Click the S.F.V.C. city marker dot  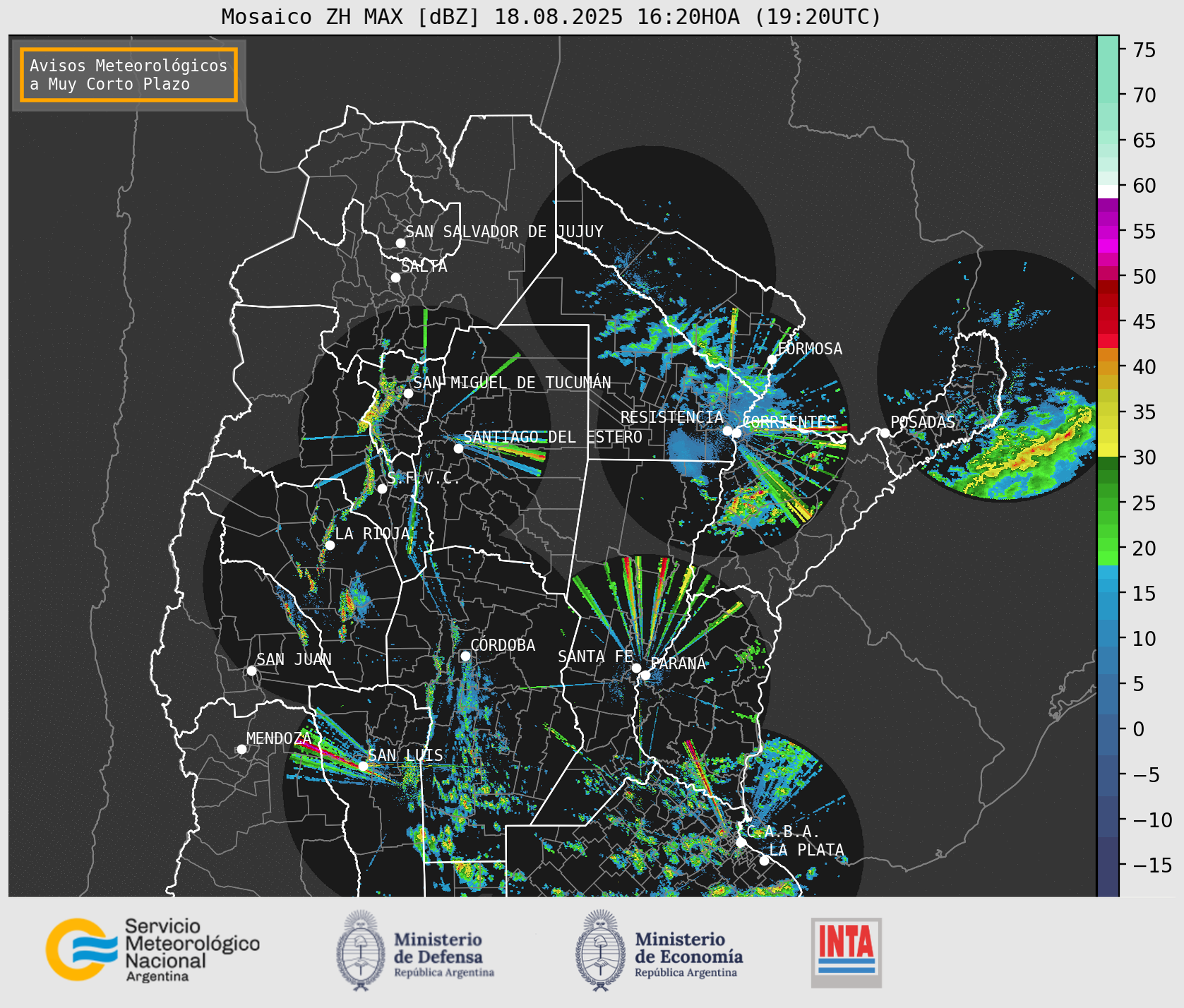(x=382, y=488)
